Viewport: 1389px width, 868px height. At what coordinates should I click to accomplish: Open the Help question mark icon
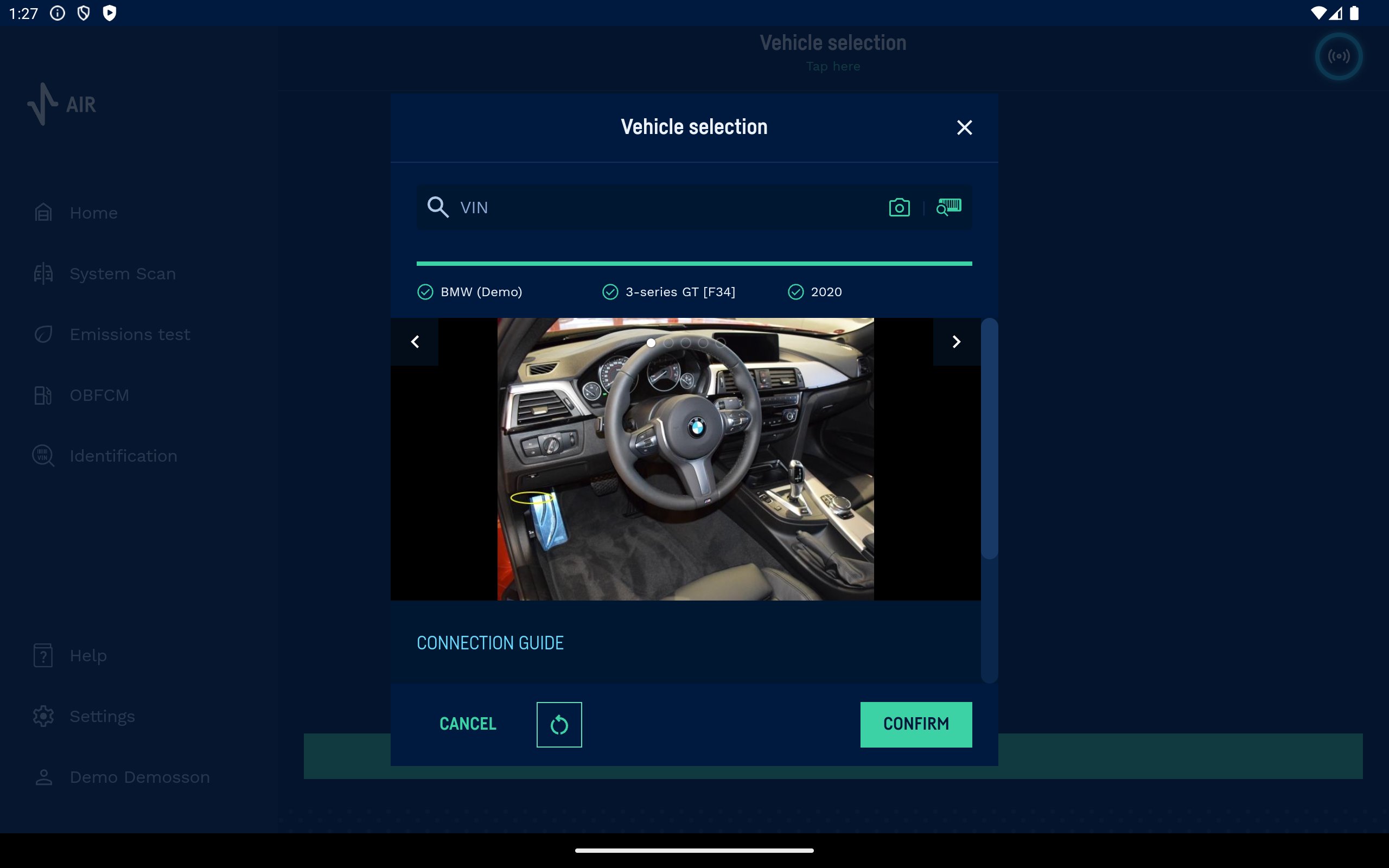[x=43, y=655]
